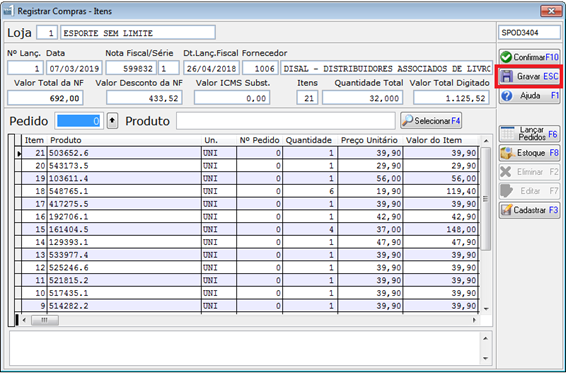
Task: Click grid horizontal scrollbar left arrow
Action: pyautogui.click(x=25, y=320)
